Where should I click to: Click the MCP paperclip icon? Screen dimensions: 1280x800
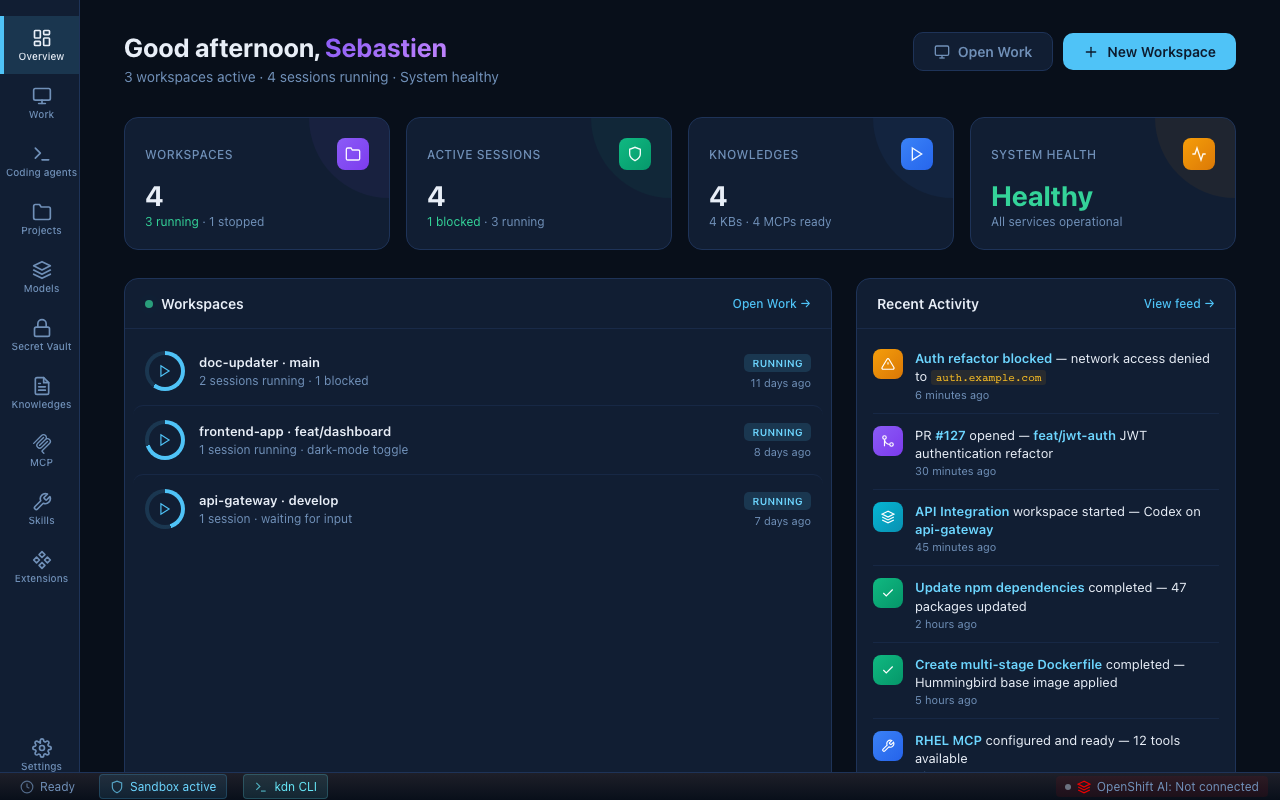click(41, 443)
